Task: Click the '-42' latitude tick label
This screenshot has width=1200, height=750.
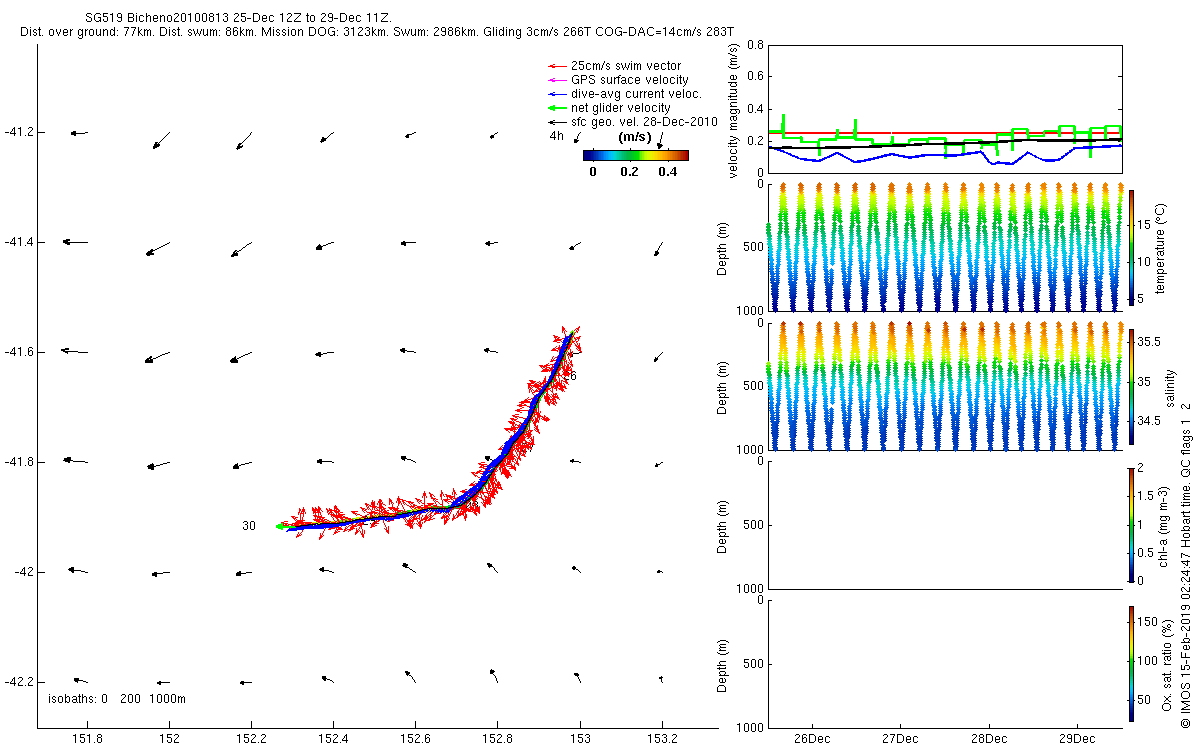Action: click(x=22, y=572)
